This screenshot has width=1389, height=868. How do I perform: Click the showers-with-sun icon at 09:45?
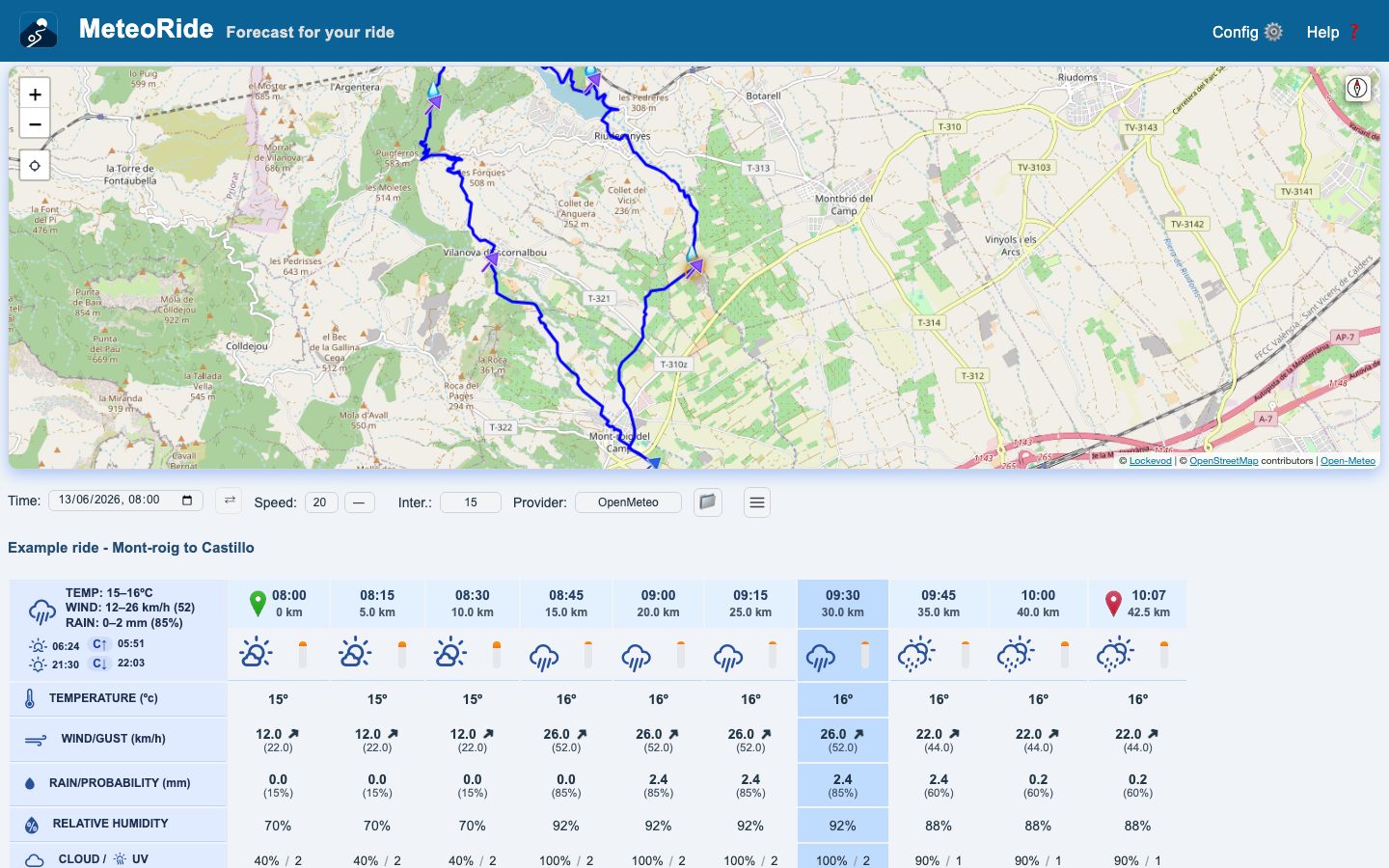click(916, 653)
